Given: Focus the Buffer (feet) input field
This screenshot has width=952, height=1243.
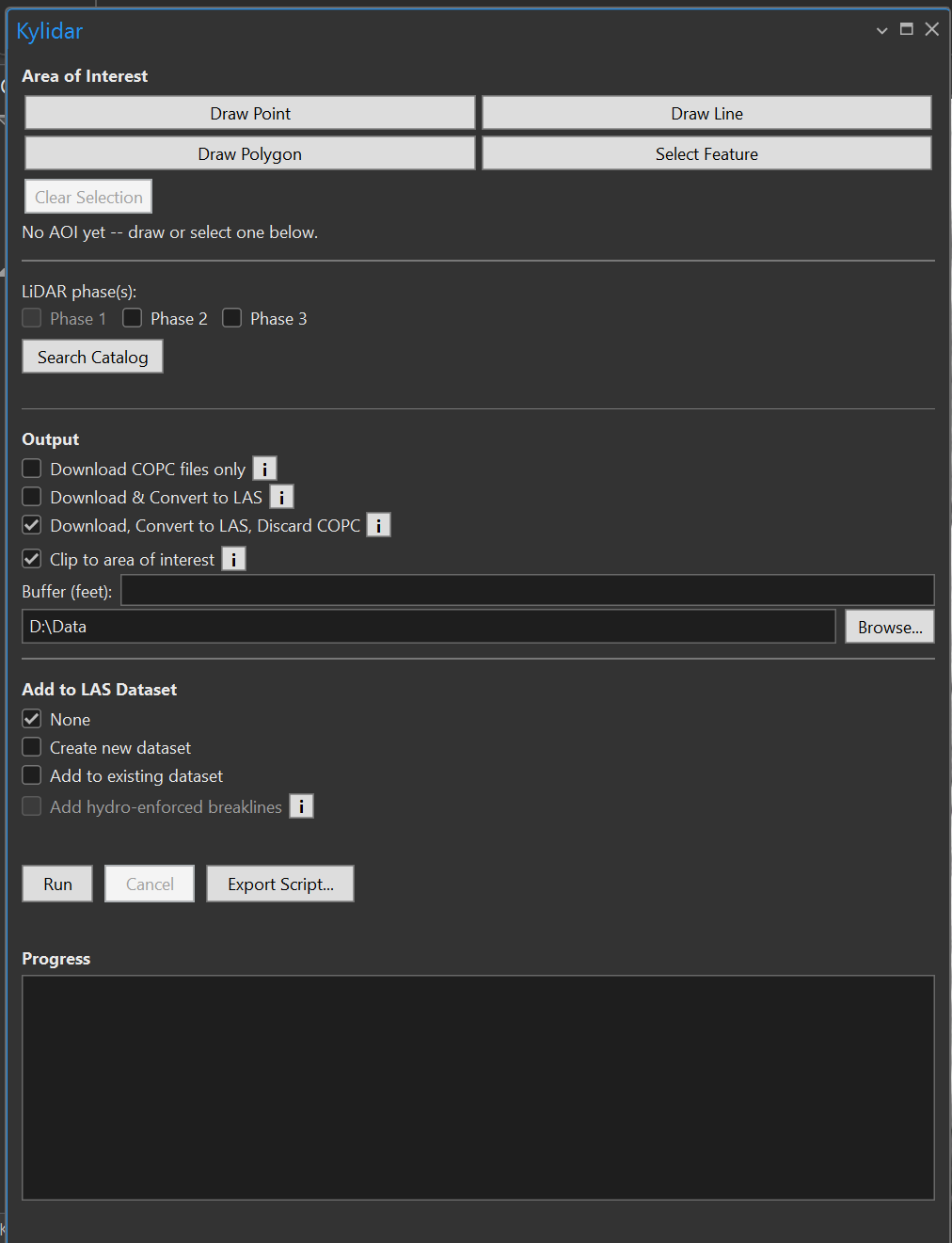Looking at the screenshot, I should (528, 590).
